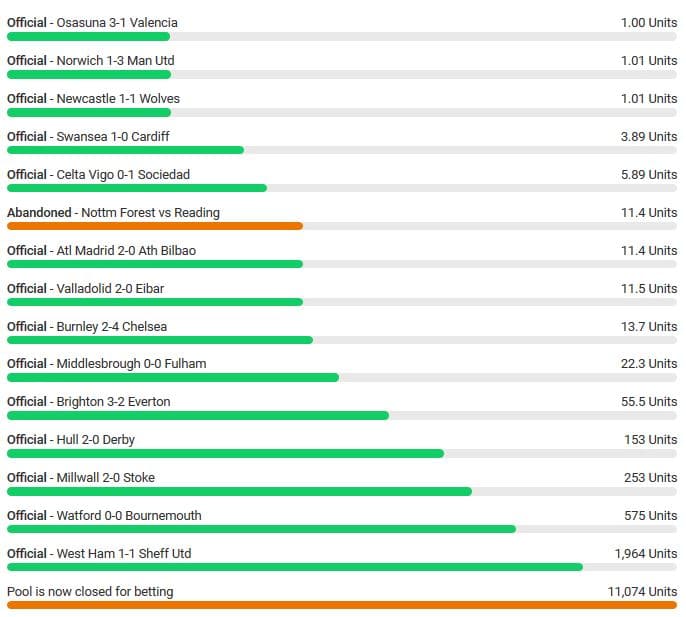Click the green bar under Brighton 3-2 Everton
The image size is (686, 617).
click(x=197, y=415)
